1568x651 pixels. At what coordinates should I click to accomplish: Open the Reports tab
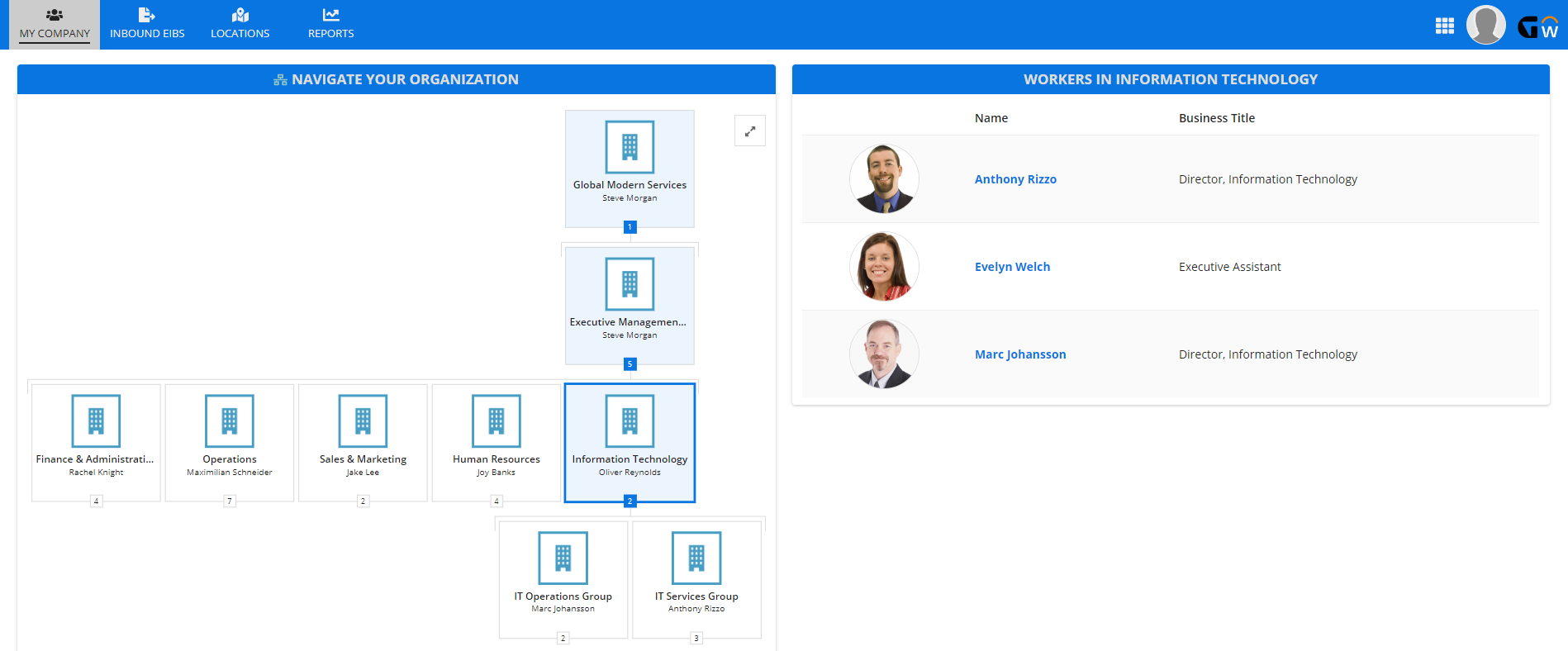pos(330,25)
